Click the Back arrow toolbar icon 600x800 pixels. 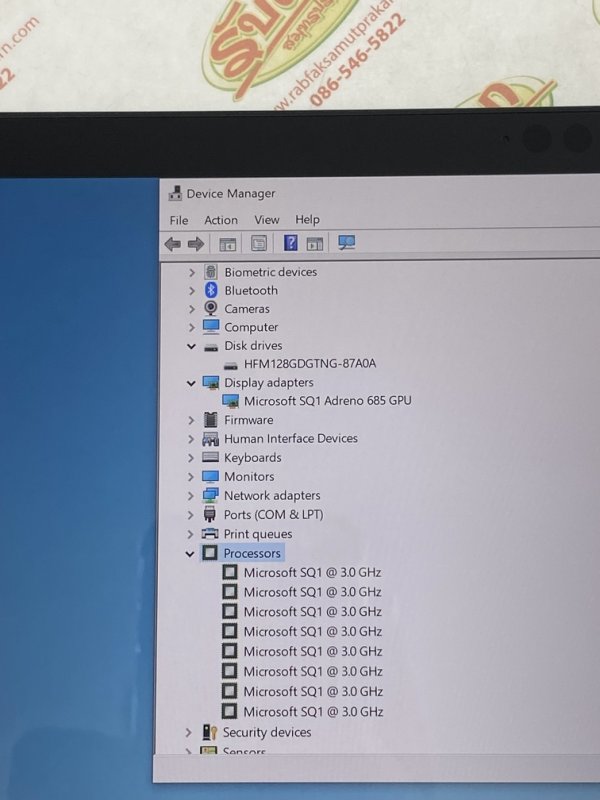(173, 244)
